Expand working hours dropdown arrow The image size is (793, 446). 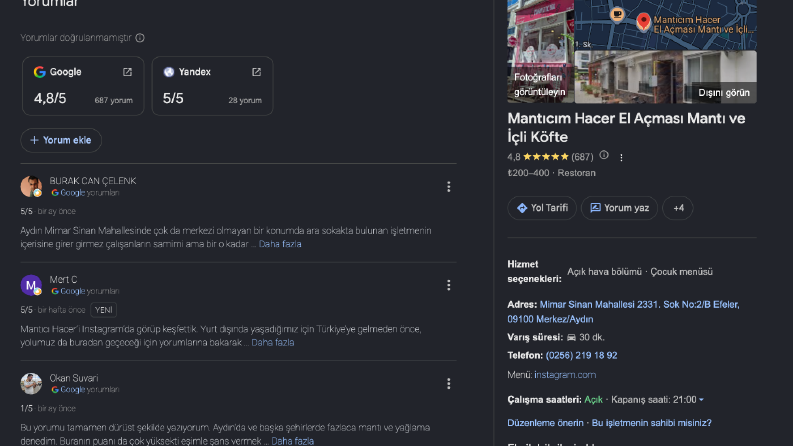click(x=701, y=399)
